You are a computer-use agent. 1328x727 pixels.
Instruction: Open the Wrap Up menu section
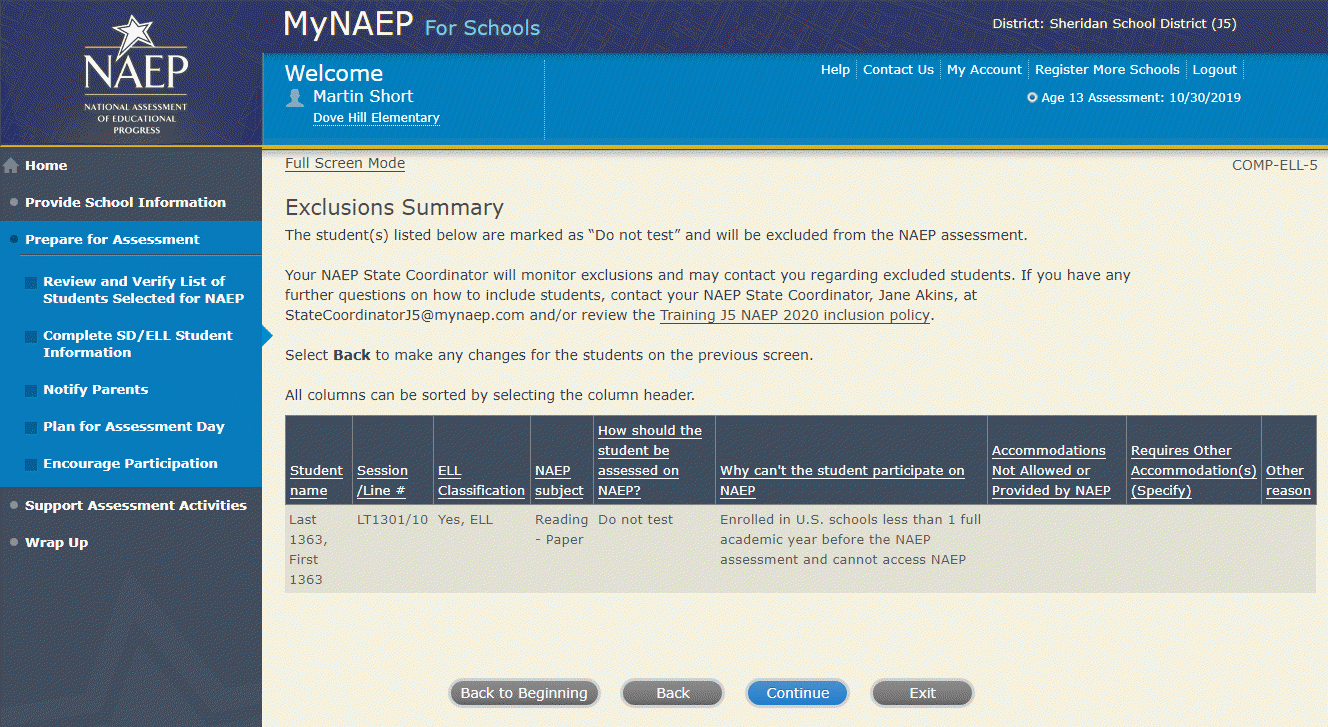[56, 542]
